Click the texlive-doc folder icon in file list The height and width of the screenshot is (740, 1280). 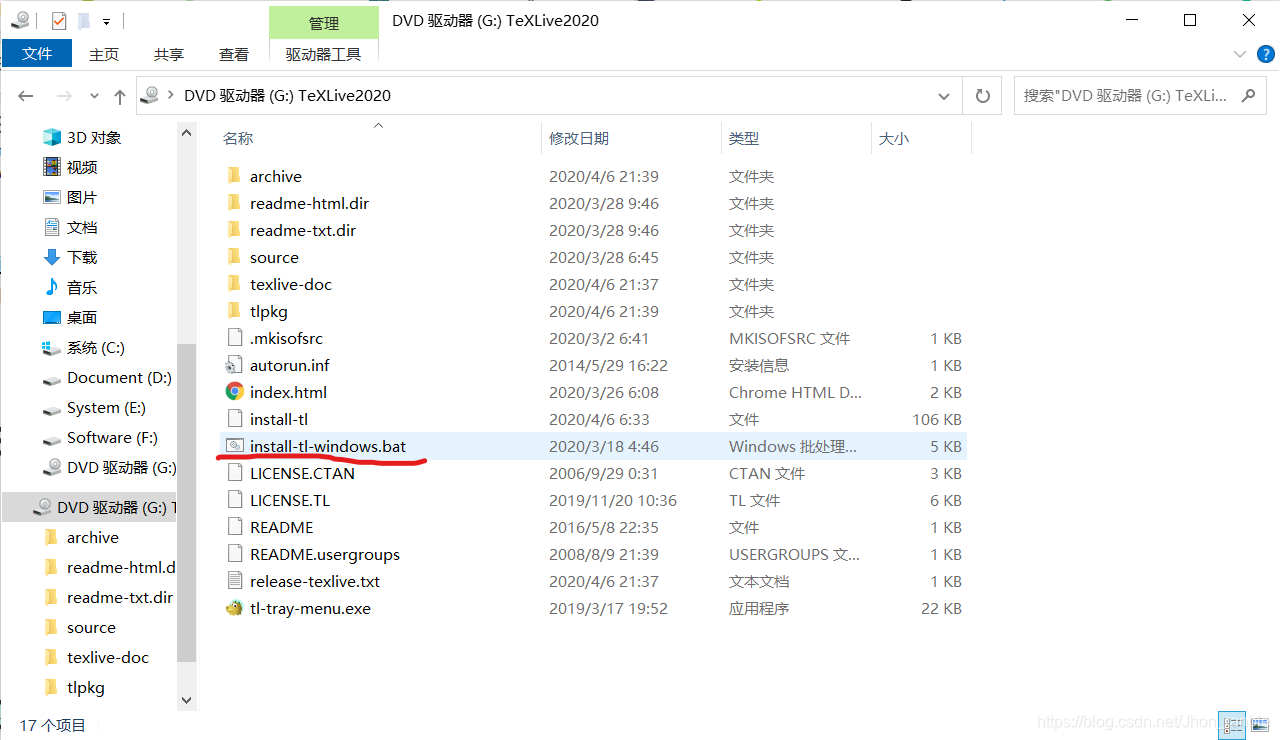click(234, 284)
